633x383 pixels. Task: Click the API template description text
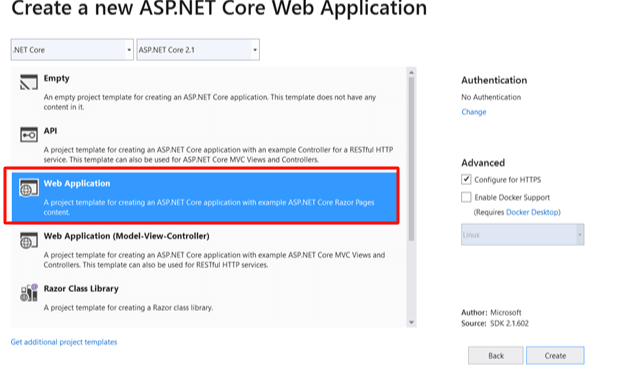[218, 155]
